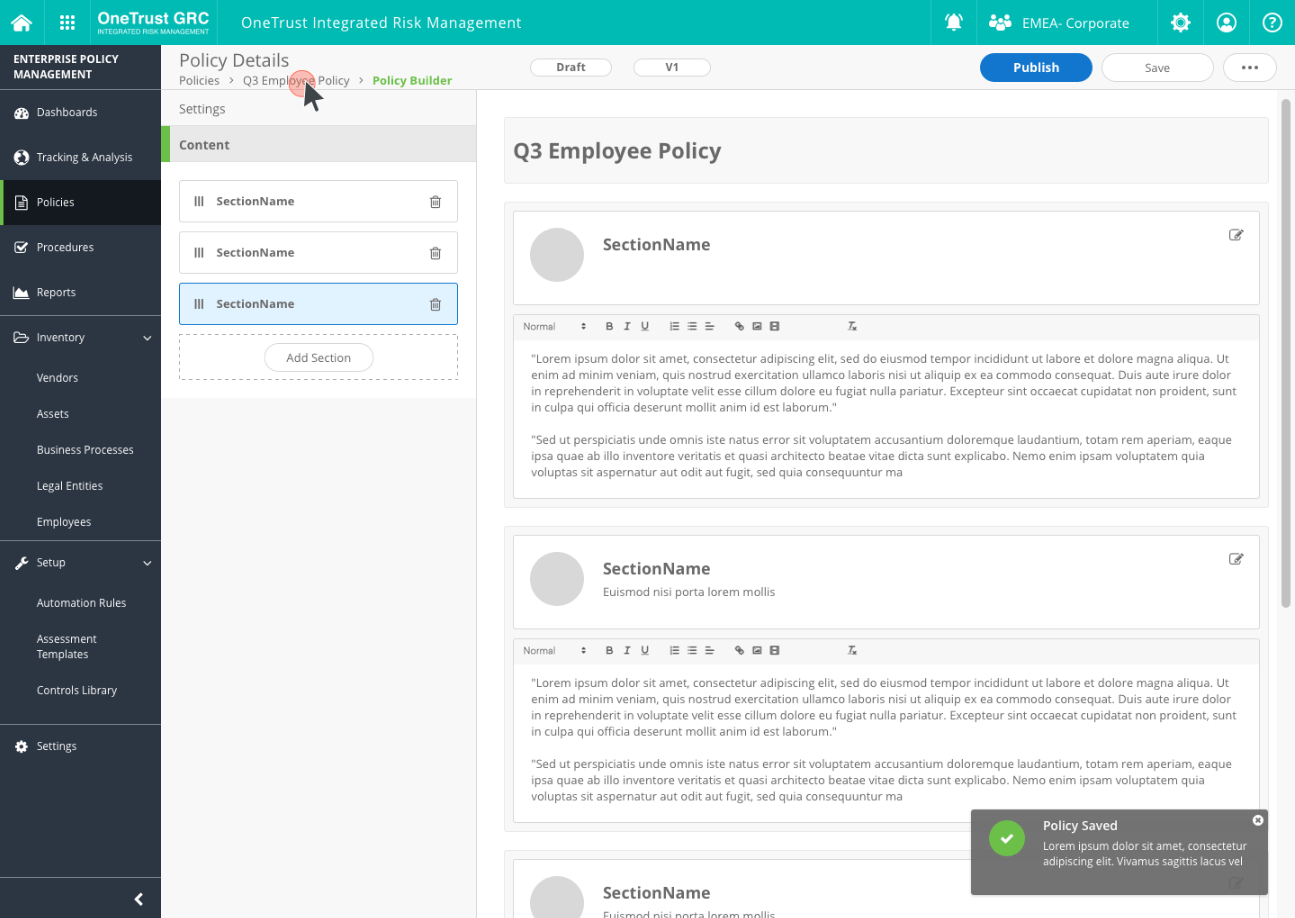This screenshot has height=918, width=1295.
Task: Open Controls Library under Setup
Action: tap(77, 690)
